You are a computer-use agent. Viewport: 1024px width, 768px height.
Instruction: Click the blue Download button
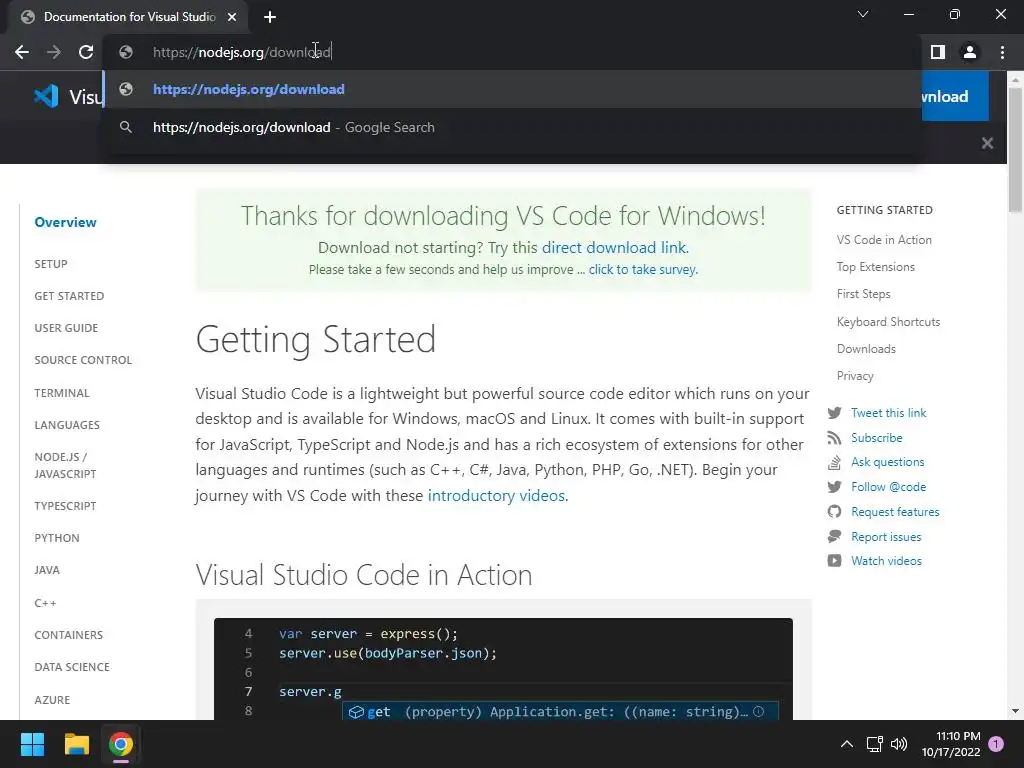coord(955,97)
